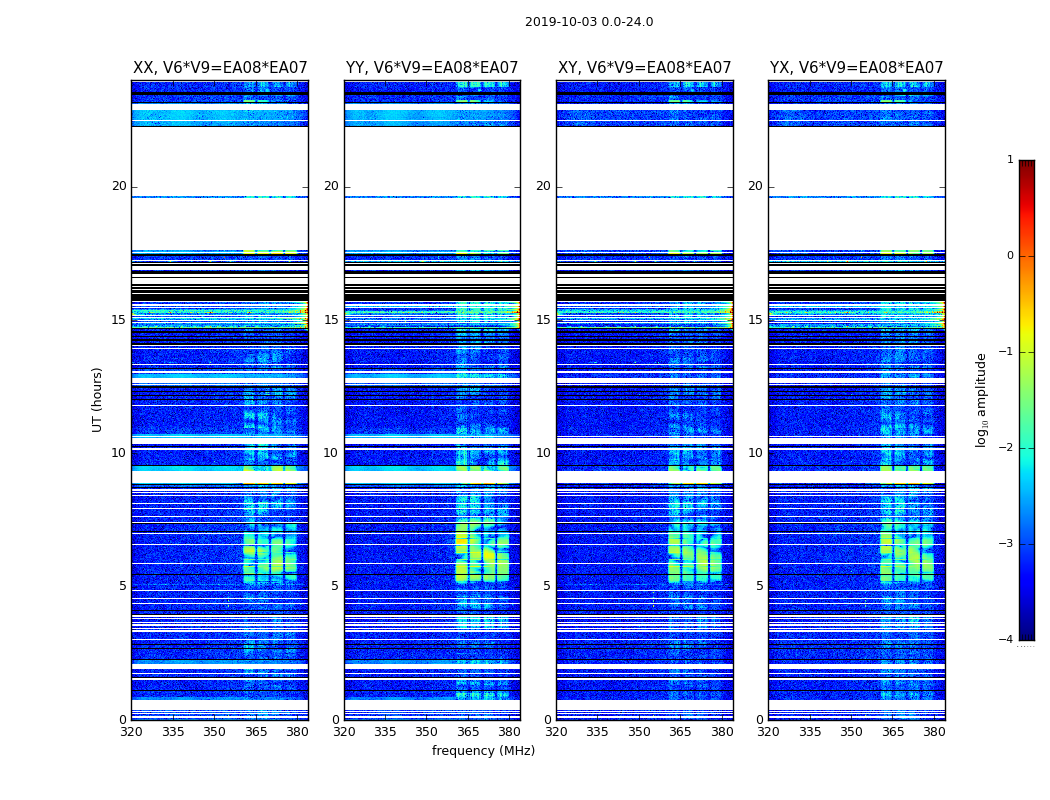Click the colorbar tick label 0
The image size is (1050, 800).
[1009, 256]
